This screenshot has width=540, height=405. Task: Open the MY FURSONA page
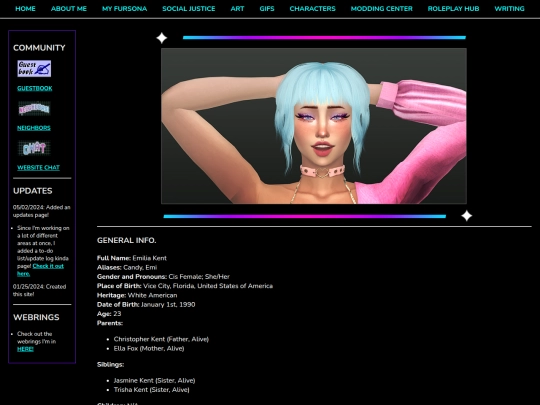pyautogui.click(x=124, y=9)
